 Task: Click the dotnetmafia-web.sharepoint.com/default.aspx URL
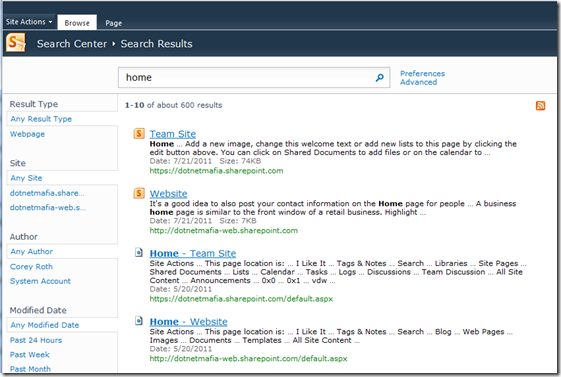[248, 358]
